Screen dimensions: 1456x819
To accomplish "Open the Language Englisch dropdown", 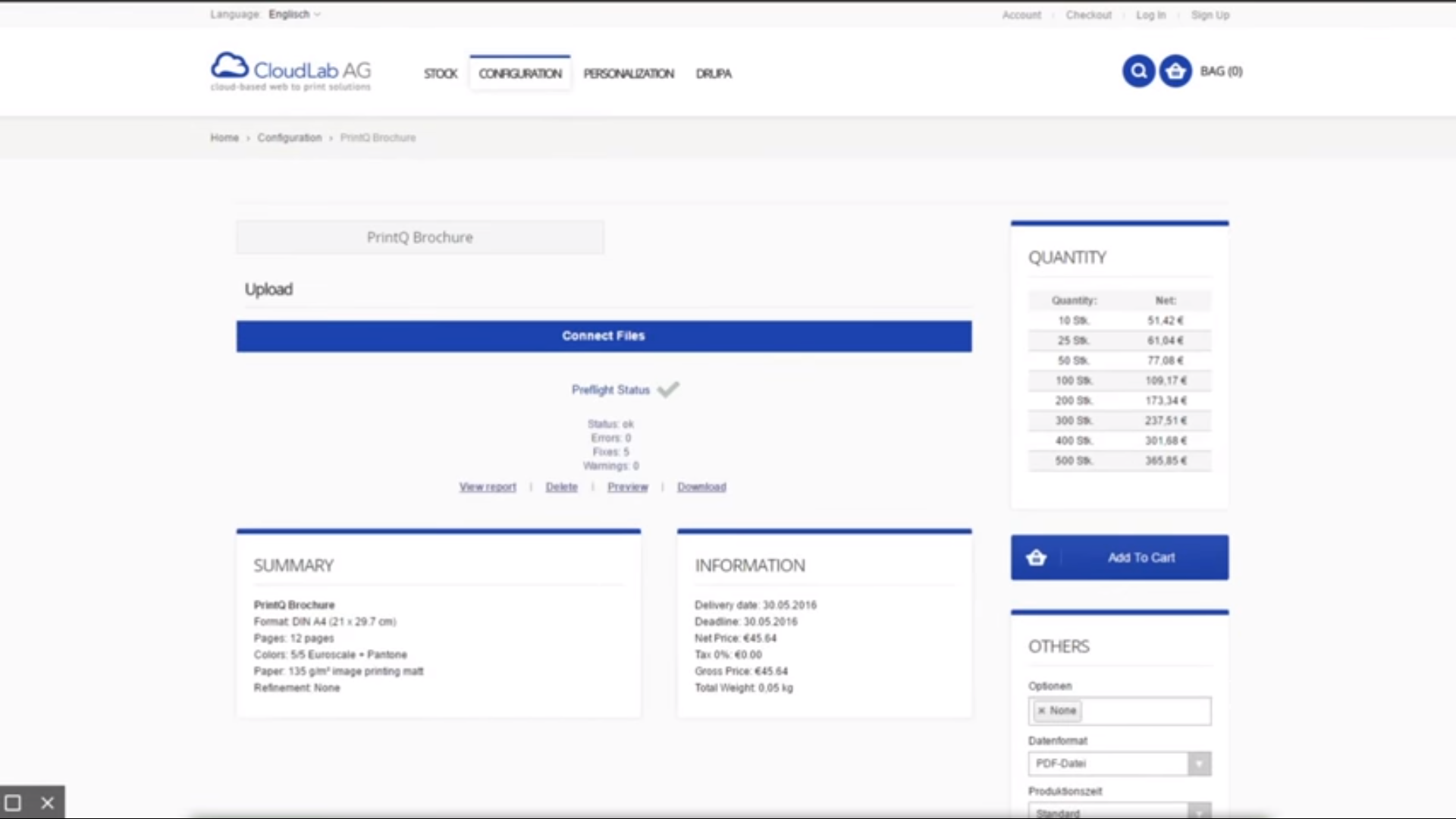I will 294,14.
